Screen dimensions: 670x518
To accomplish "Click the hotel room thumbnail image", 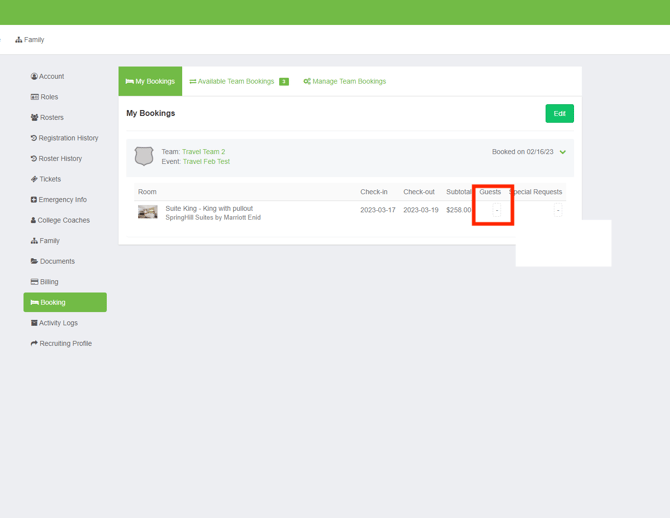I will tap(148, 212).
